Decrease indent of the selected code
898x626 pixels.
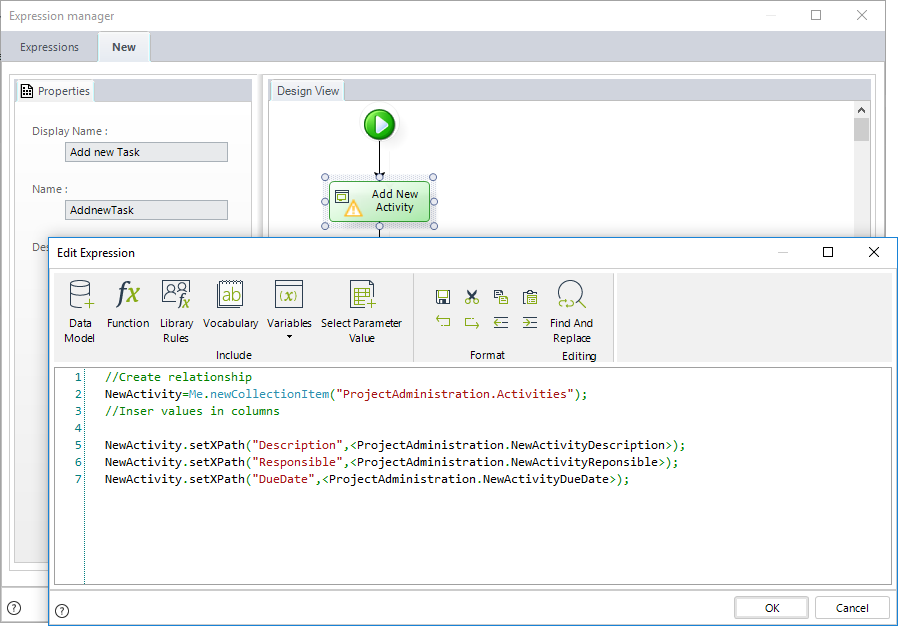(501, 322)
